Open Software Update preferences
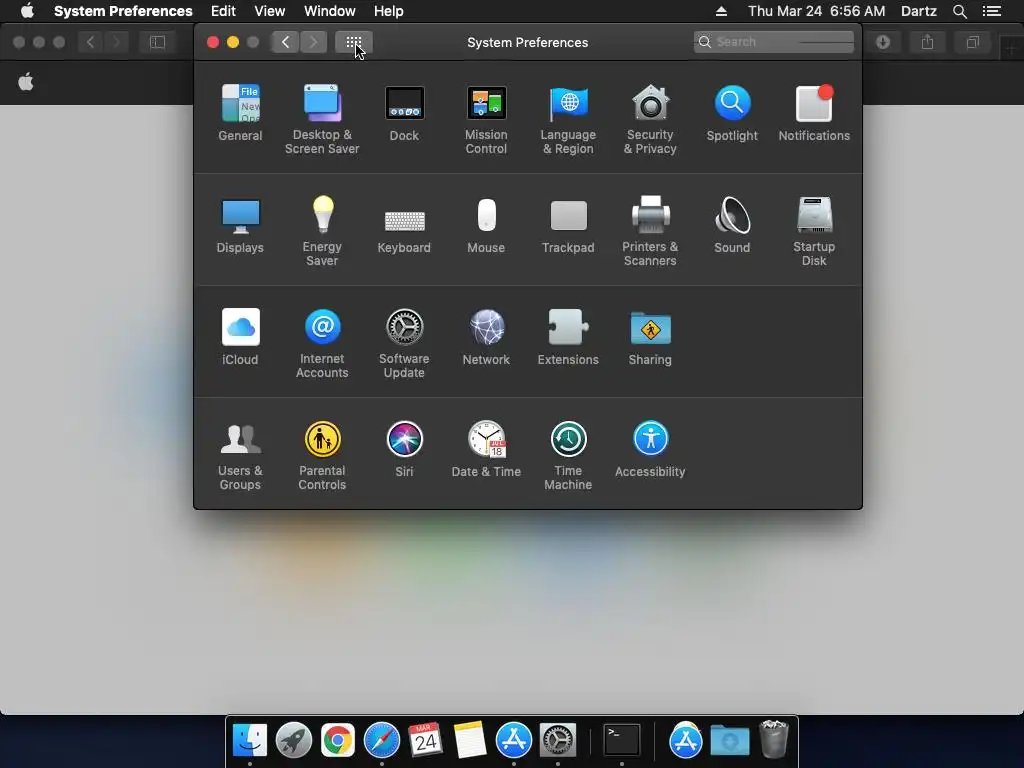 point(404,344)
